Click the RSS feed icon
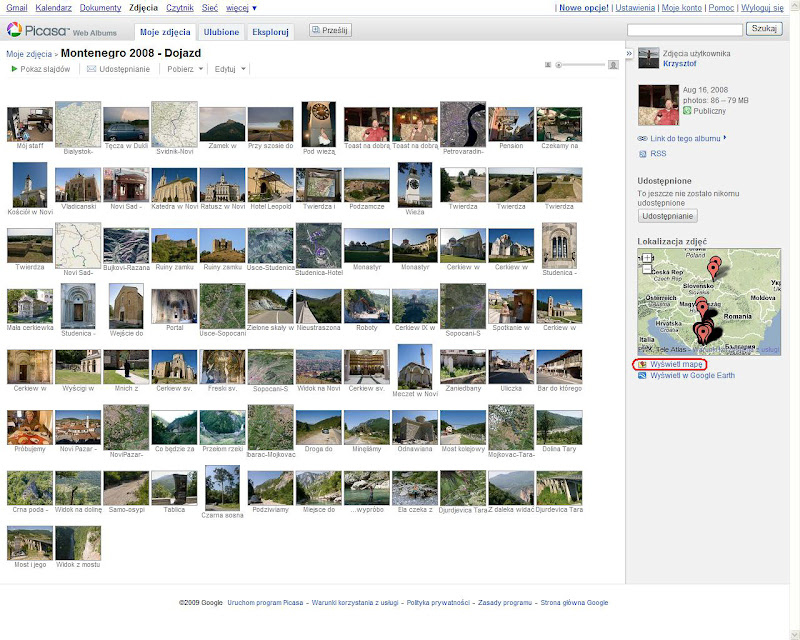 [x=642, y=154]
